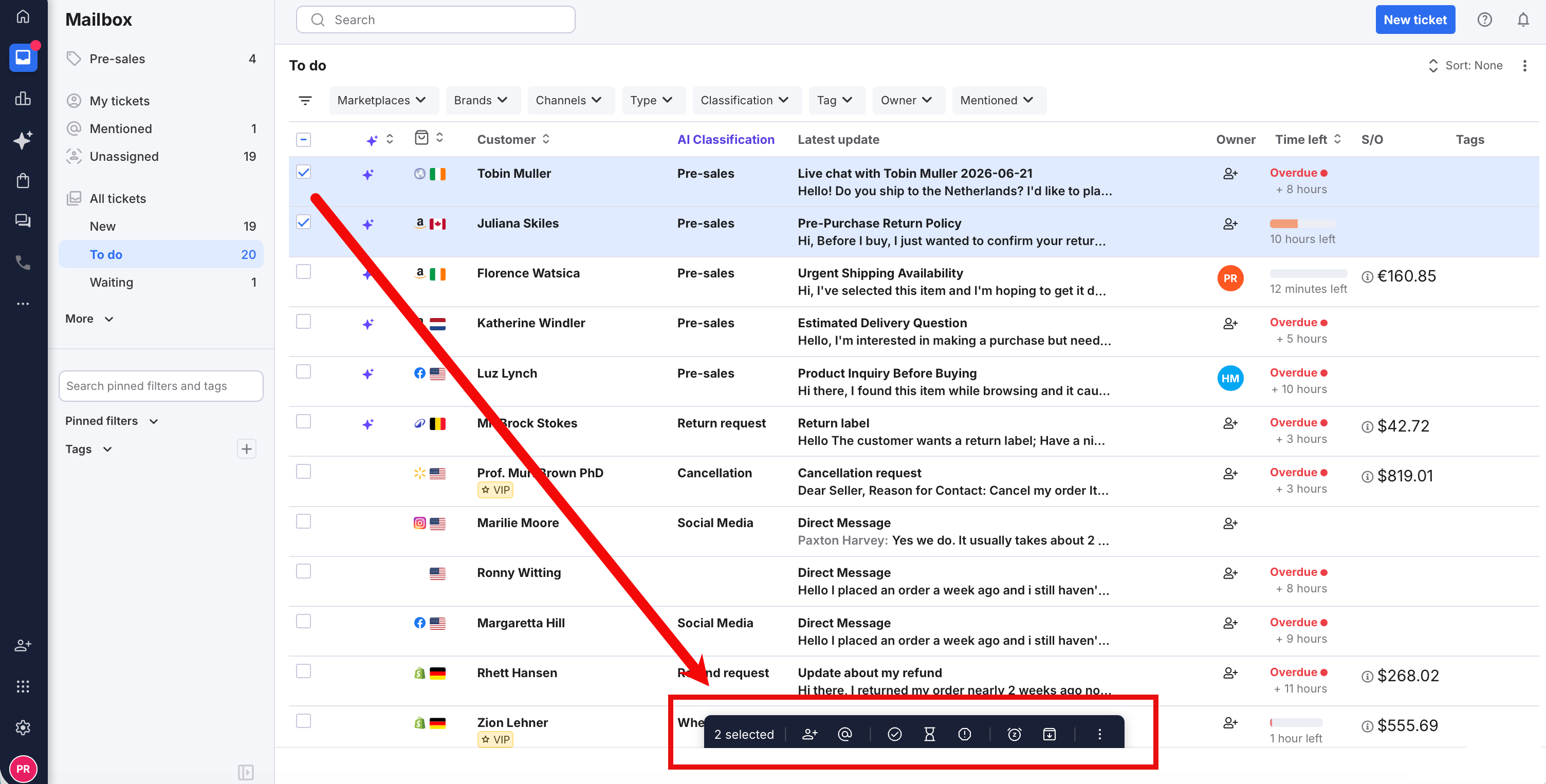This screenshot has height=784, width=1546.
Task: Open the analytics bar chart icon in sidebar
Action: coord(23,98)
